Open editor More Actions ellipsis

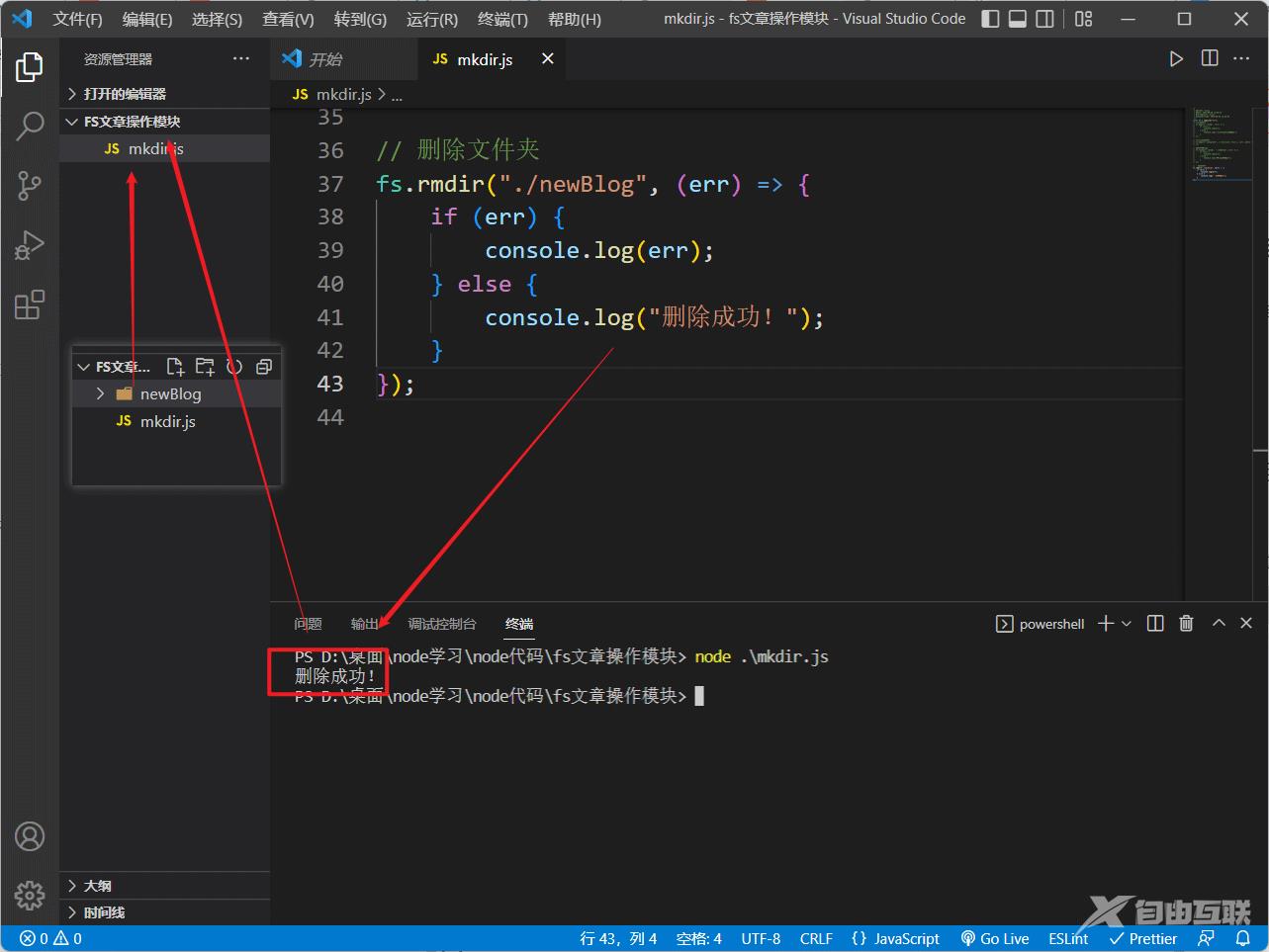(x=1241, y=58)
